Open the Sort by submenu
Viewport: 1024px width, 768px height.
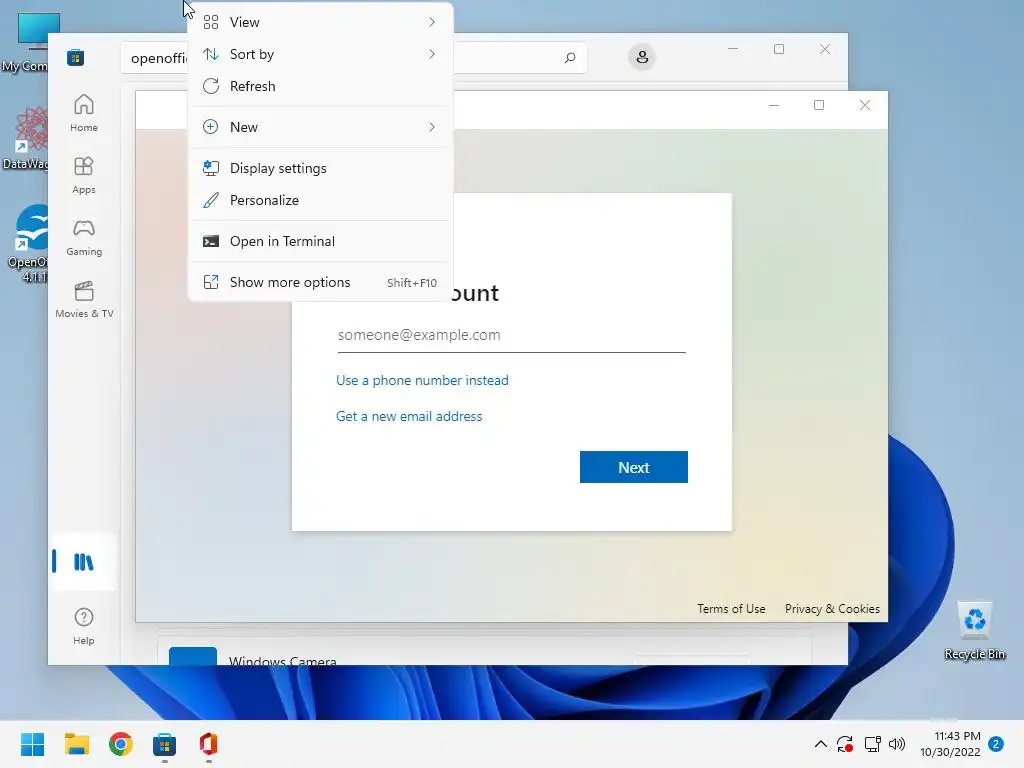320,54
